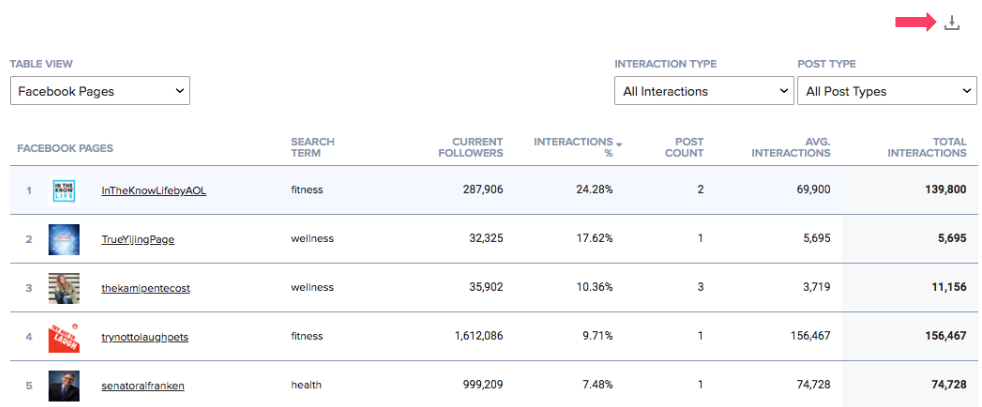Sort by Interactions % column arrow
Screen dimensions: 982x407
pyautogui.click(x=619, y=145)
